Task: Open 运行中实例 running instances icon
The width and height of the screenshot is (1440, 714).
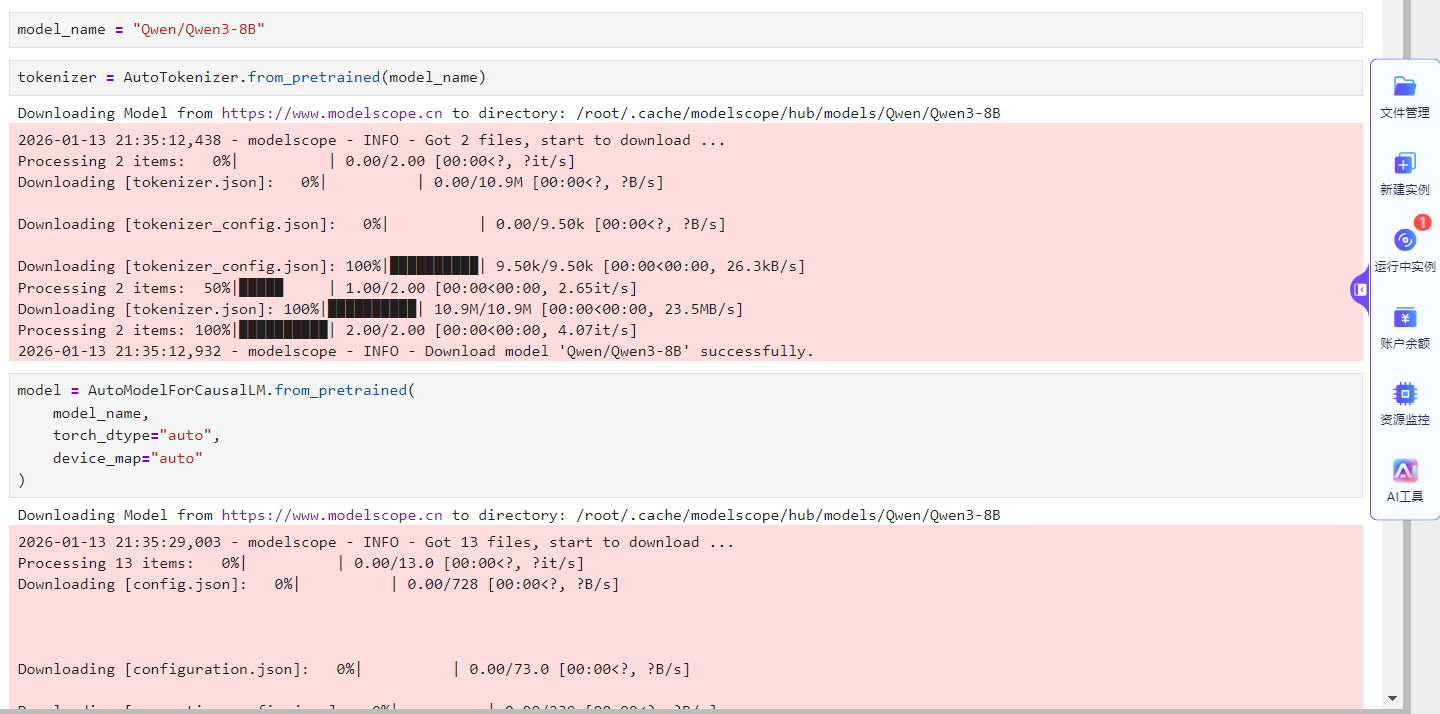Action: point(1405,240)
